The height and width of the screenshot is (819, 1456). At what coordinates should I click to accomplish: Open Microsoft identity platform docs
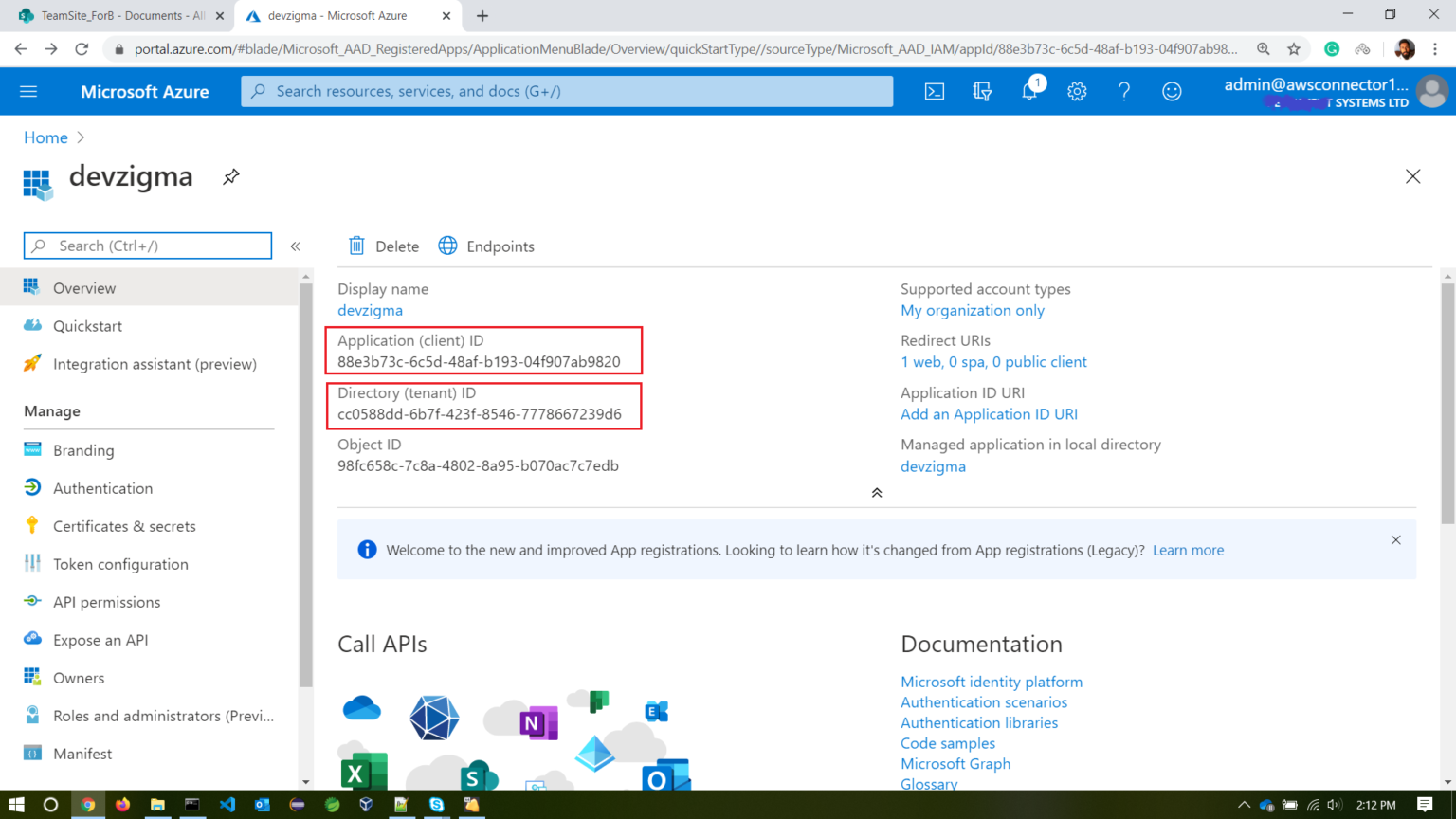pyautogui.click(x=992, y=682)
